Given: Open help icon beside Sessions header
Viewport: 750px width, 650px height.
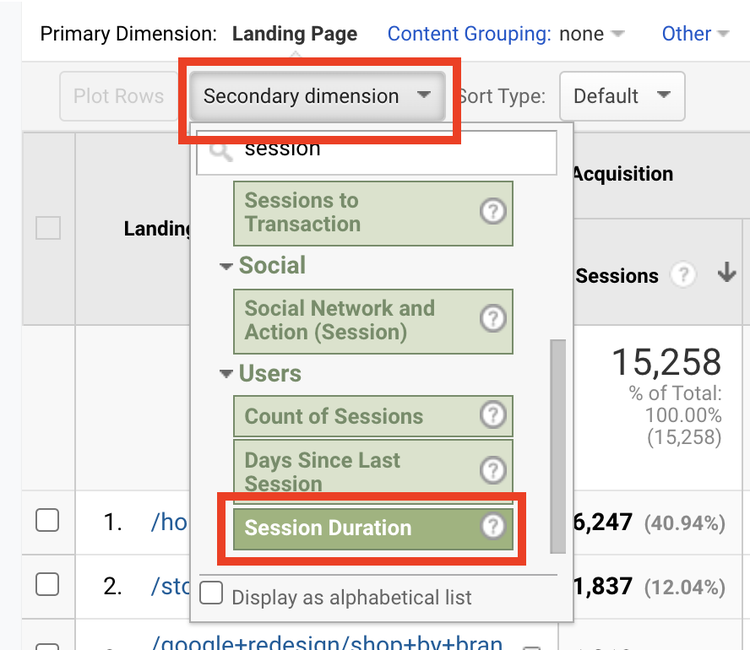Looking at the screenshot, I should pyautogui.click(x=684, y=275).
